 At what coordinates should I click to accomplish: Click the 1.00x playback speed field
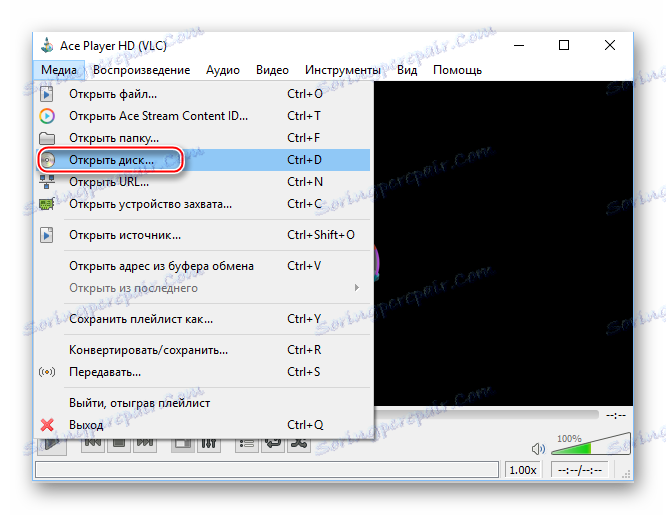tap(522, 470)
